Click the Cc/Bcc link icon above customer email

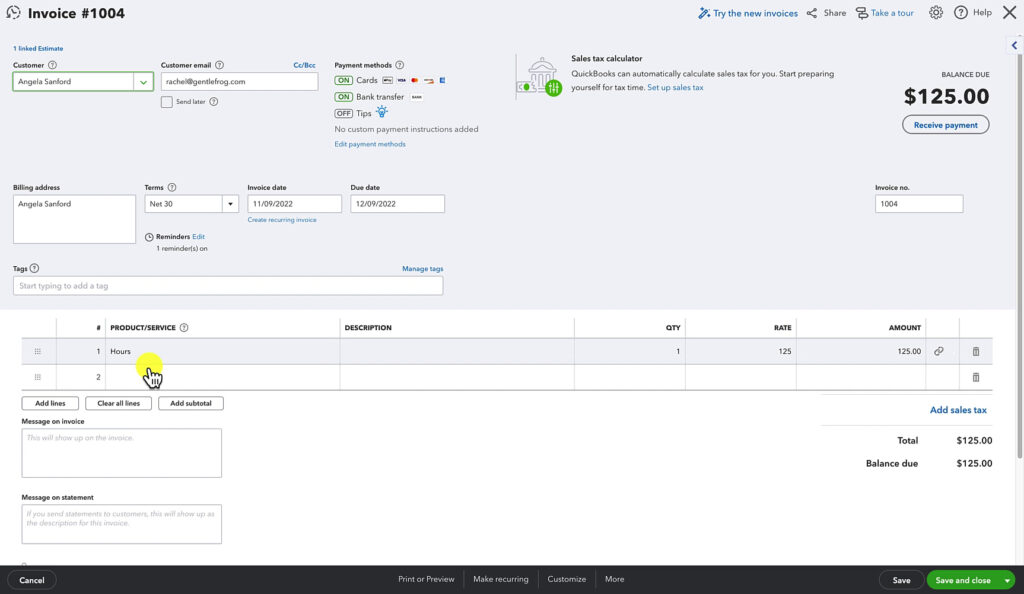pos(304,64)
